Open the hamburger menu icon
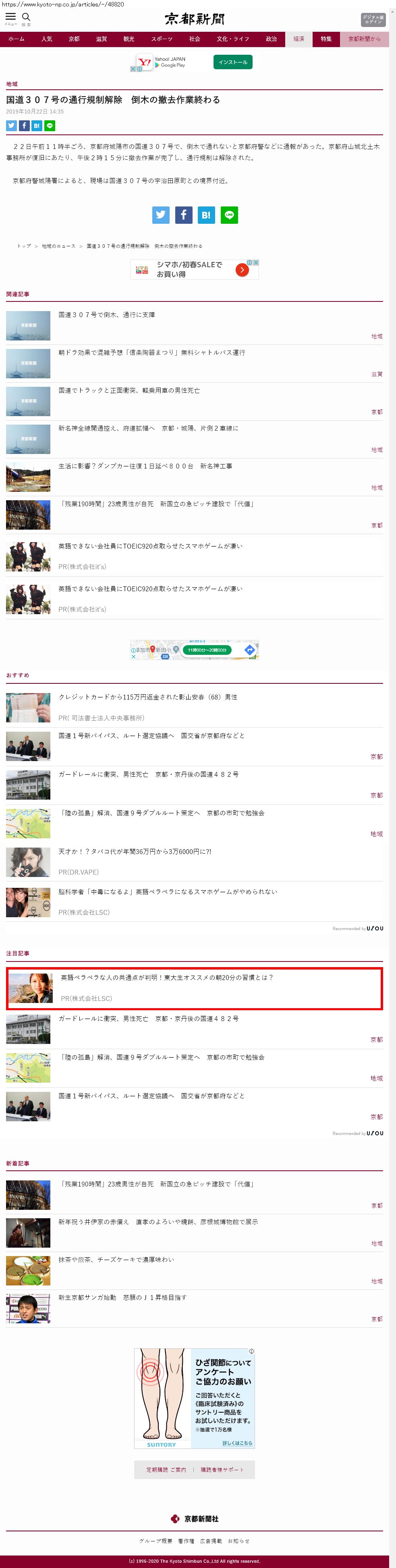 point(10,17)
